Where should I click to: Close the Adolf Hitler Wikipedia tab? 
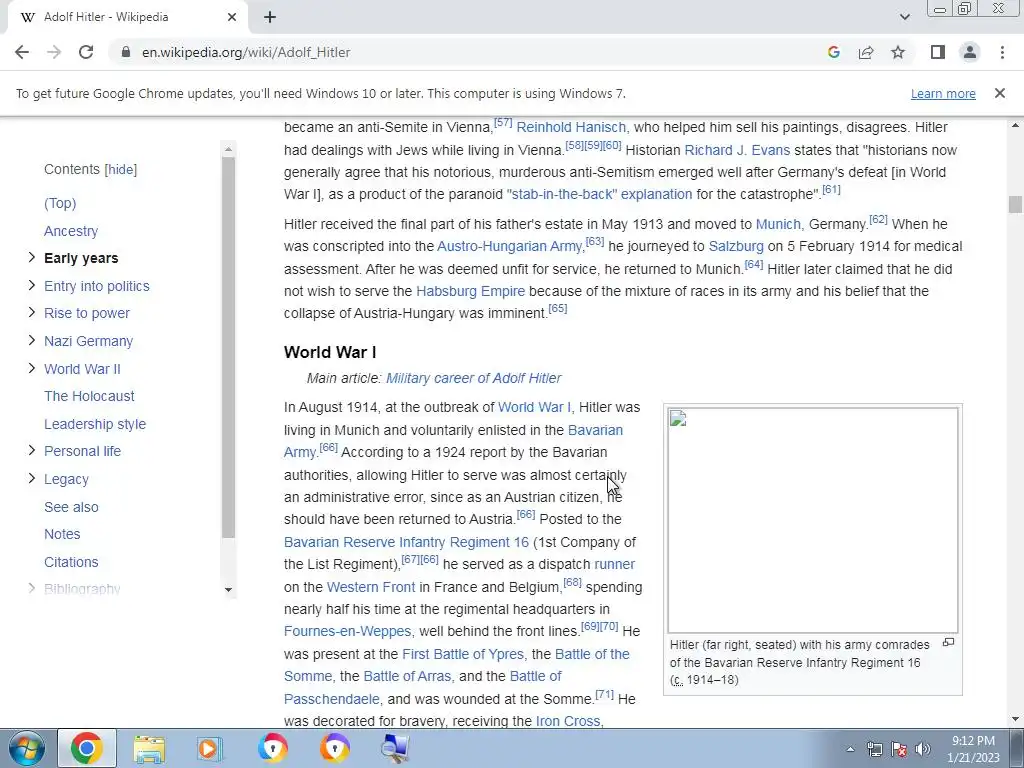[x=231, y=17]
